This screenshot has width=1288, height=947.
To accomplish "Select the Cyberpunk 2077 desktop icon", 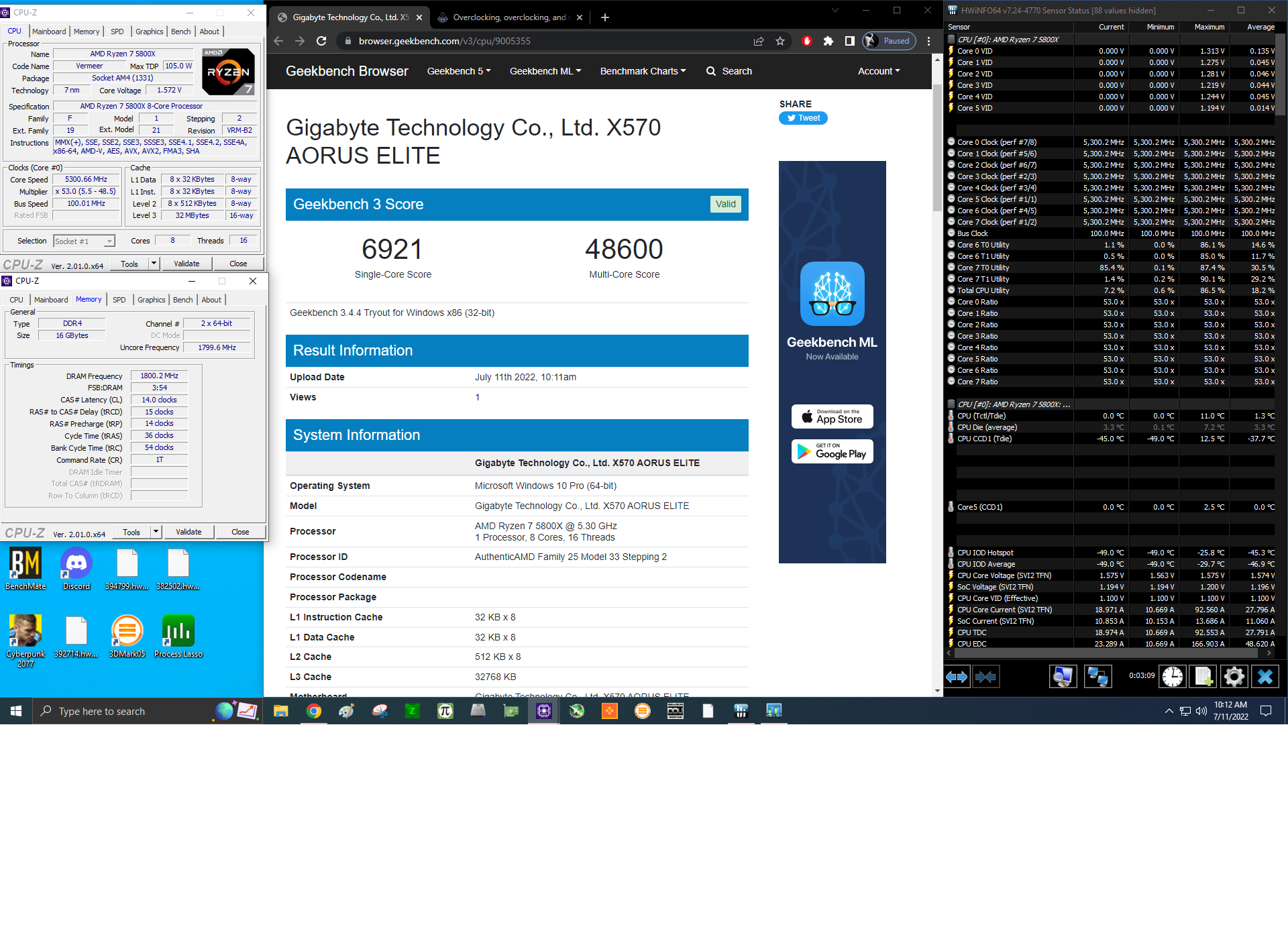I will pos(25,641).
